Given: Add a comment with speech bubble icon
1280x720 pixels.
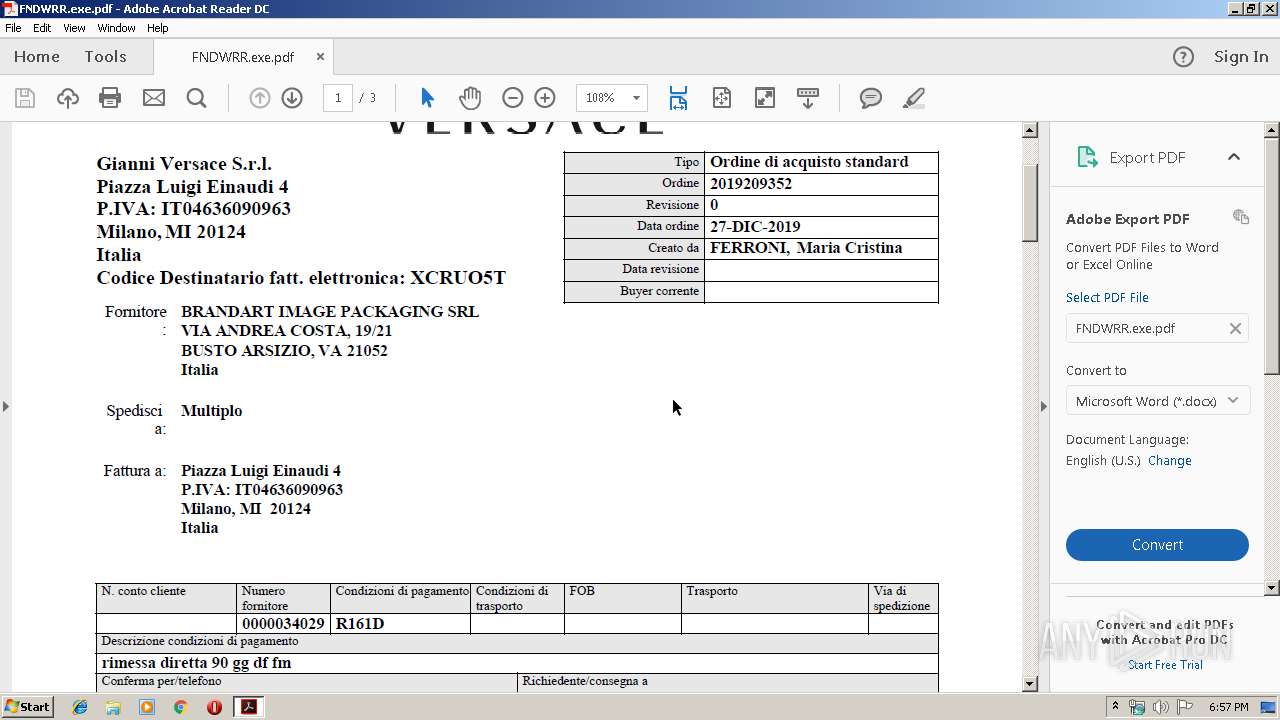Looking at the screenshot, I should tap(871, 98).
